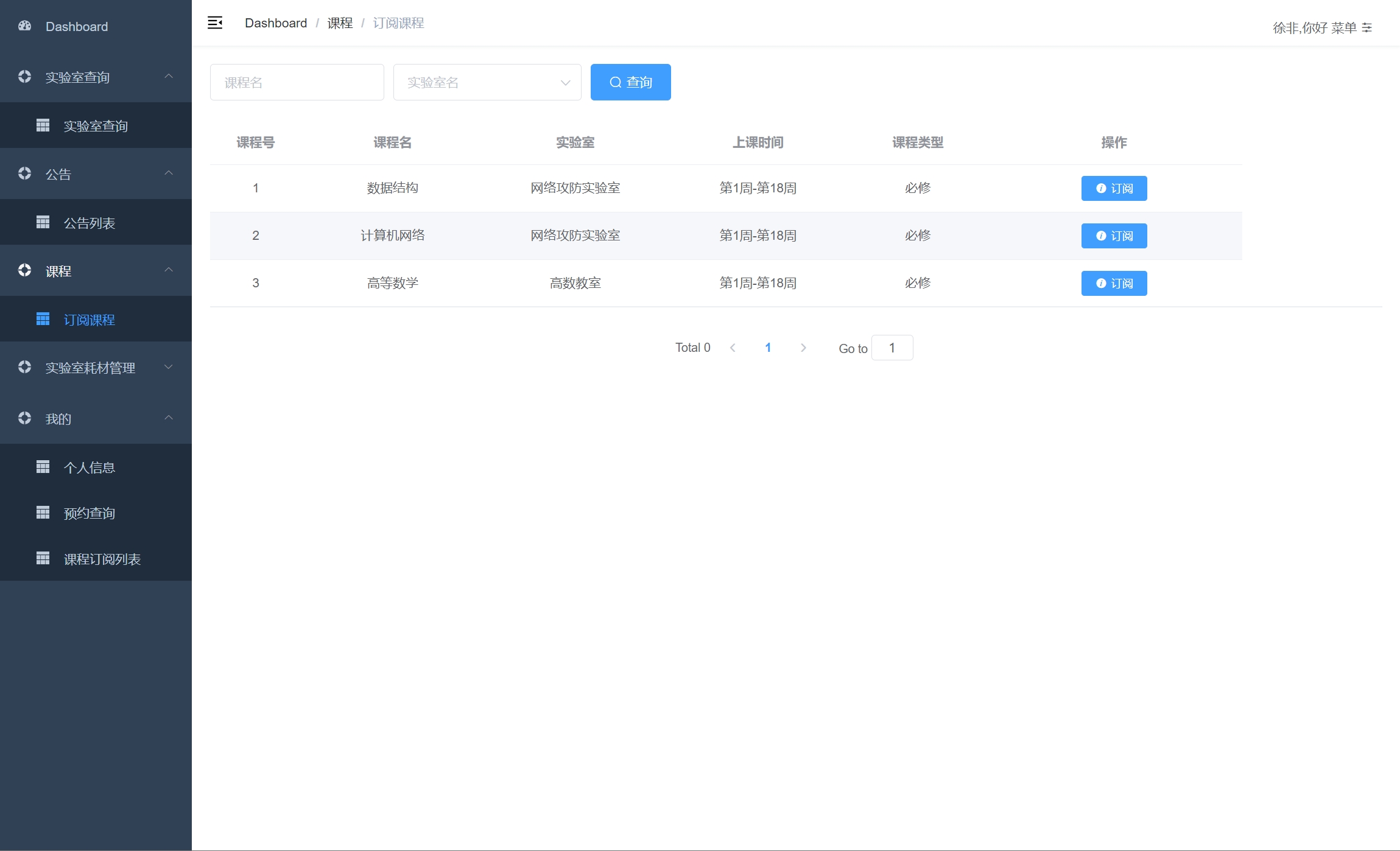The image size is (1400, 851).
Task: Click the Dashboard gauge icon in sidebar
Action: (x=24, y=26)
